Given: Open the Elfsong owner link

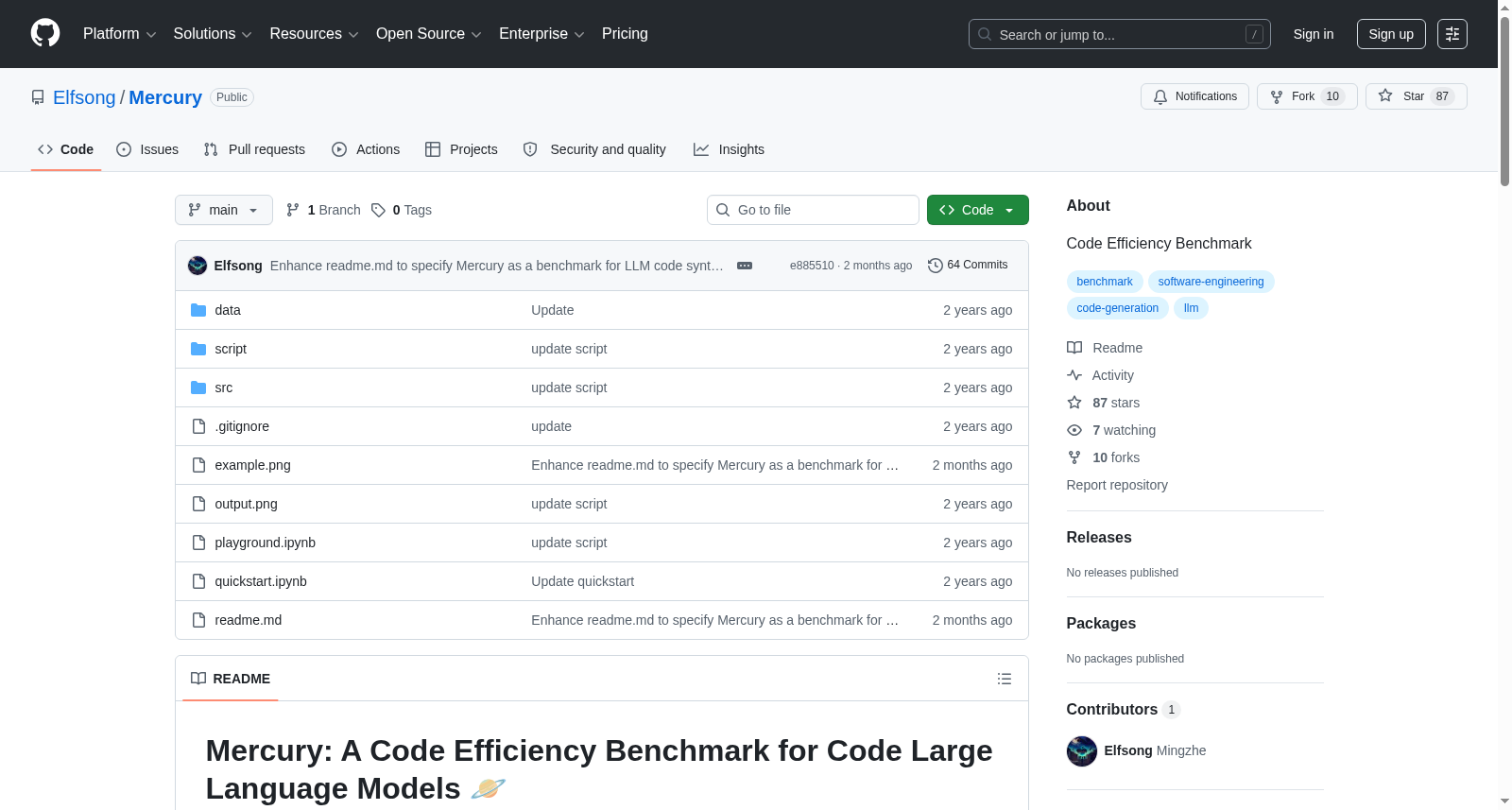Looking at the screenshot, I should (x=84, y=97).
